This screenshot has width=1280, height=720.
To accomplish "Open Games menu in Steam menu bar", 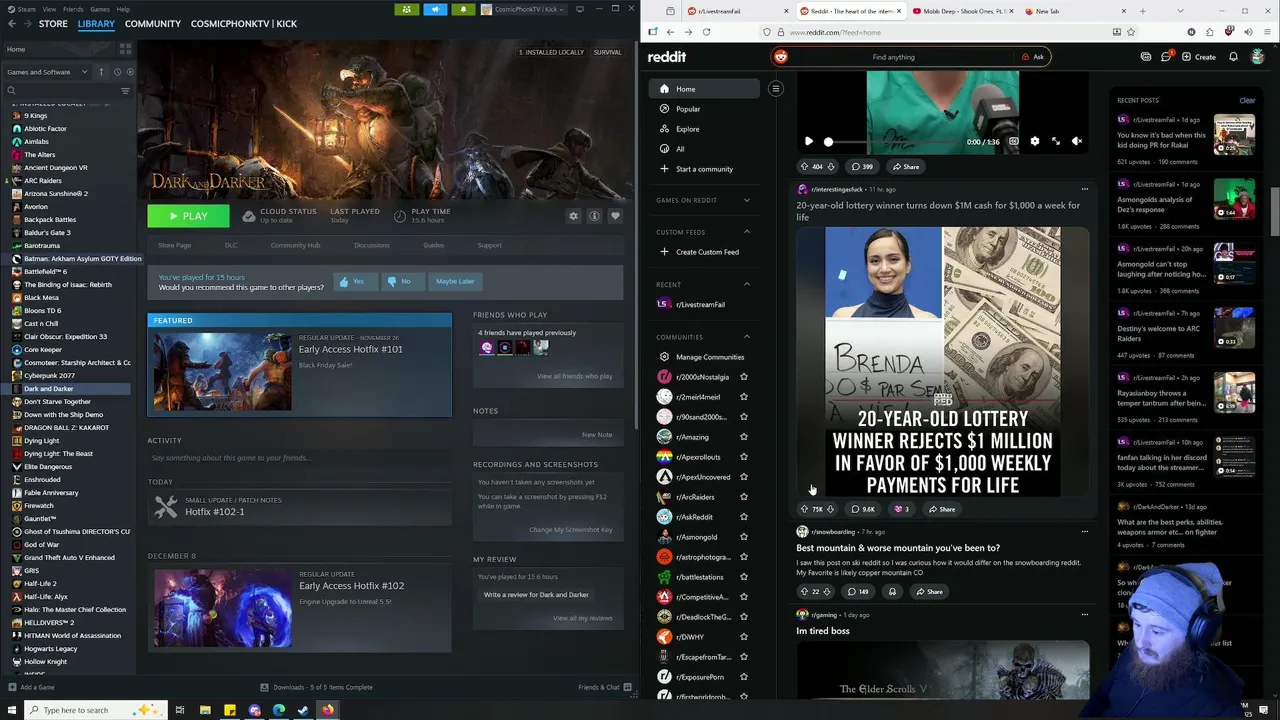I will [100, 9].
